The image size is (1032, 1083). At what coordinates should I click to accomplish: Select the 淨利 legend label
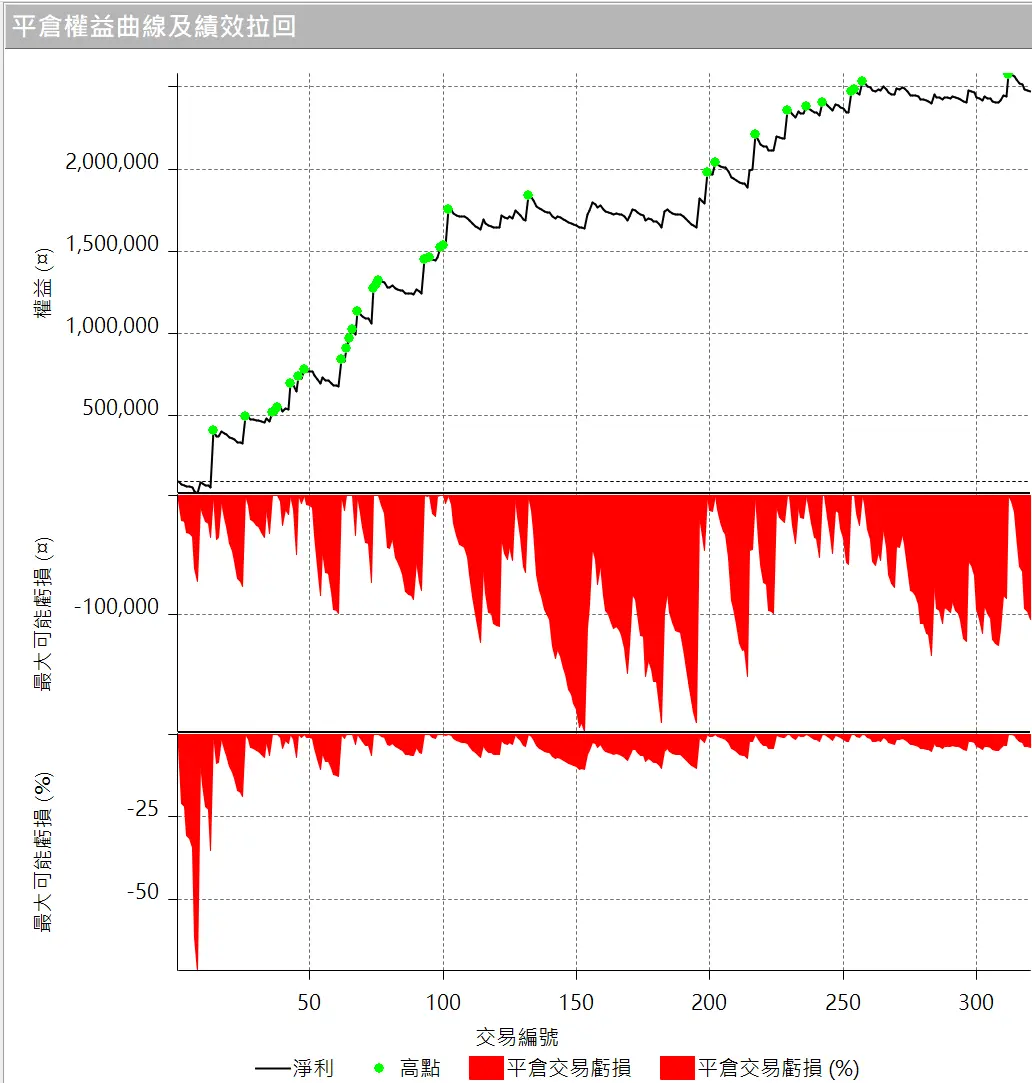(x=313, y=1068)
